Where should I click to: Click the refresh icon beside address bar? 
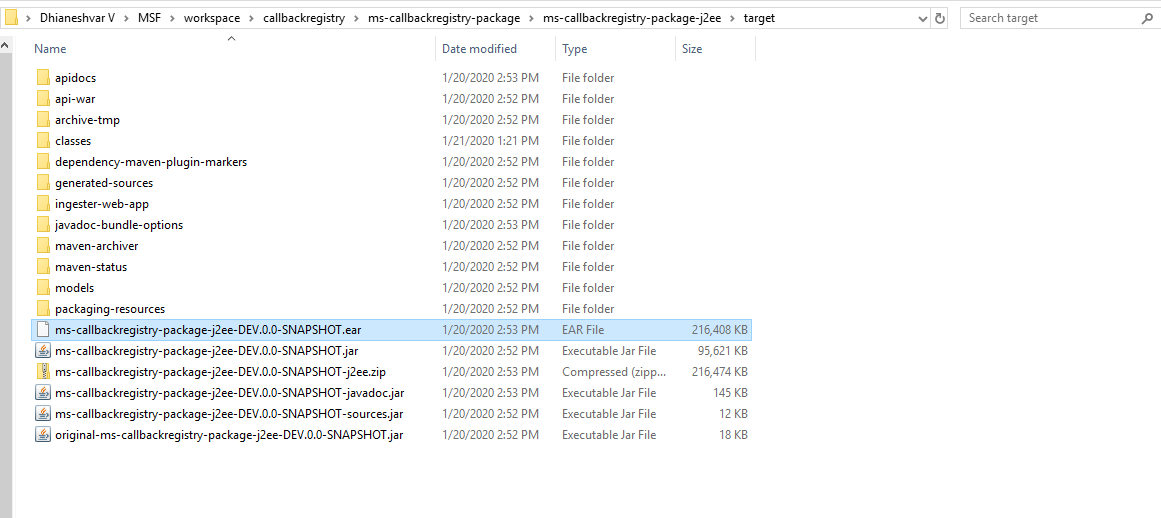point(940,18)
